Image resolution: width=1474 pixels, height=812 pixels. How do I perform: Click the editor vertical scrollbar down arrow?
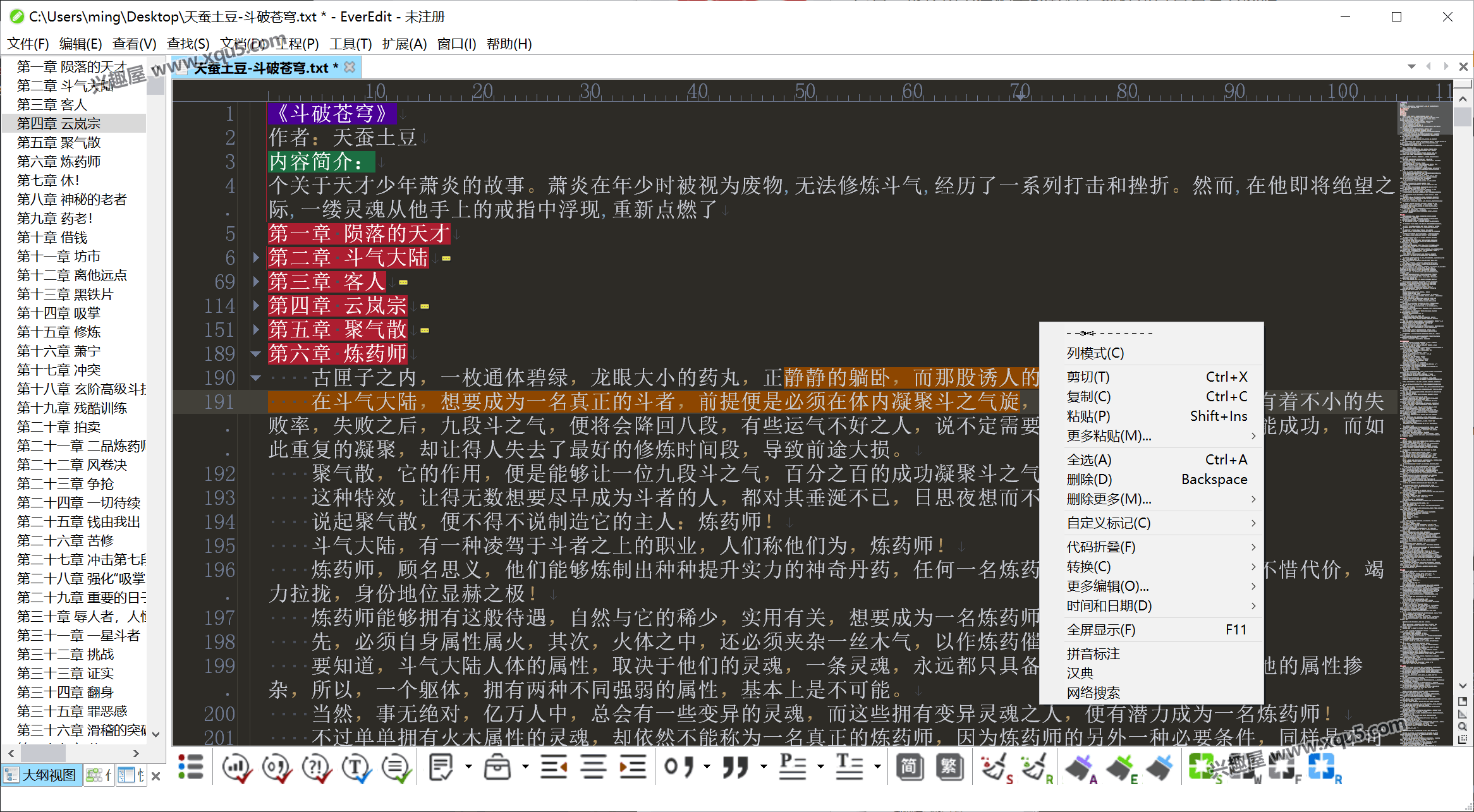[x=1463, y=686]
